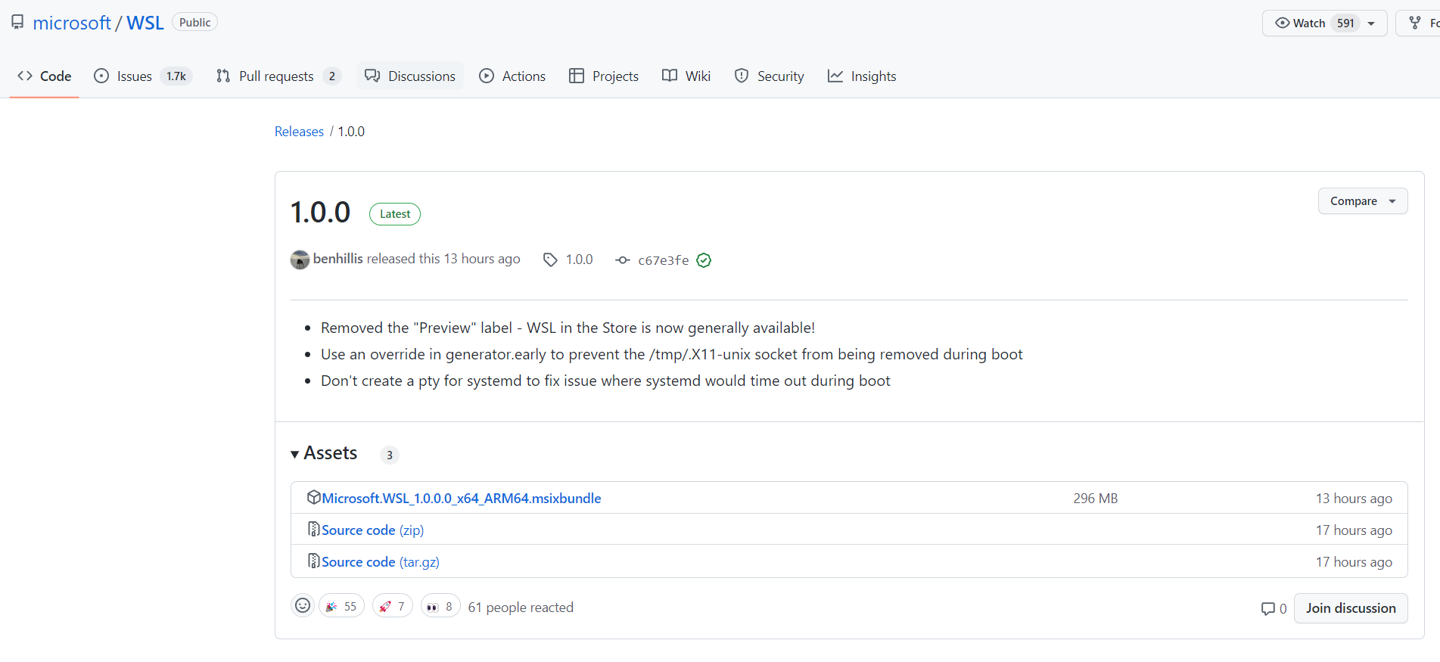This screenshot has height=662, width=1440.
Task: Toggle the tada reaction with 55
Action: (x=341, y=606)
